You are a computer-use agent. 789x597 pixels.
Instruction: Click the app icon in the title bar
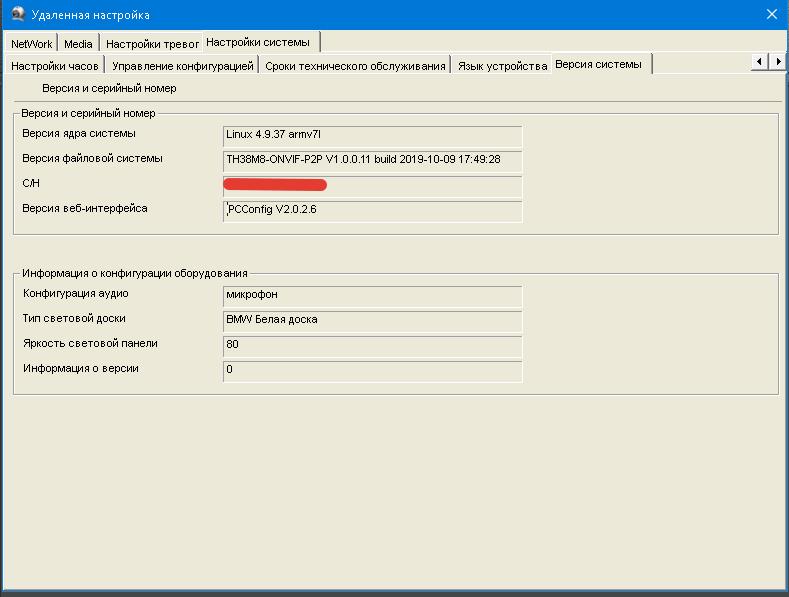pyautogui.click(x=17, y=14)
